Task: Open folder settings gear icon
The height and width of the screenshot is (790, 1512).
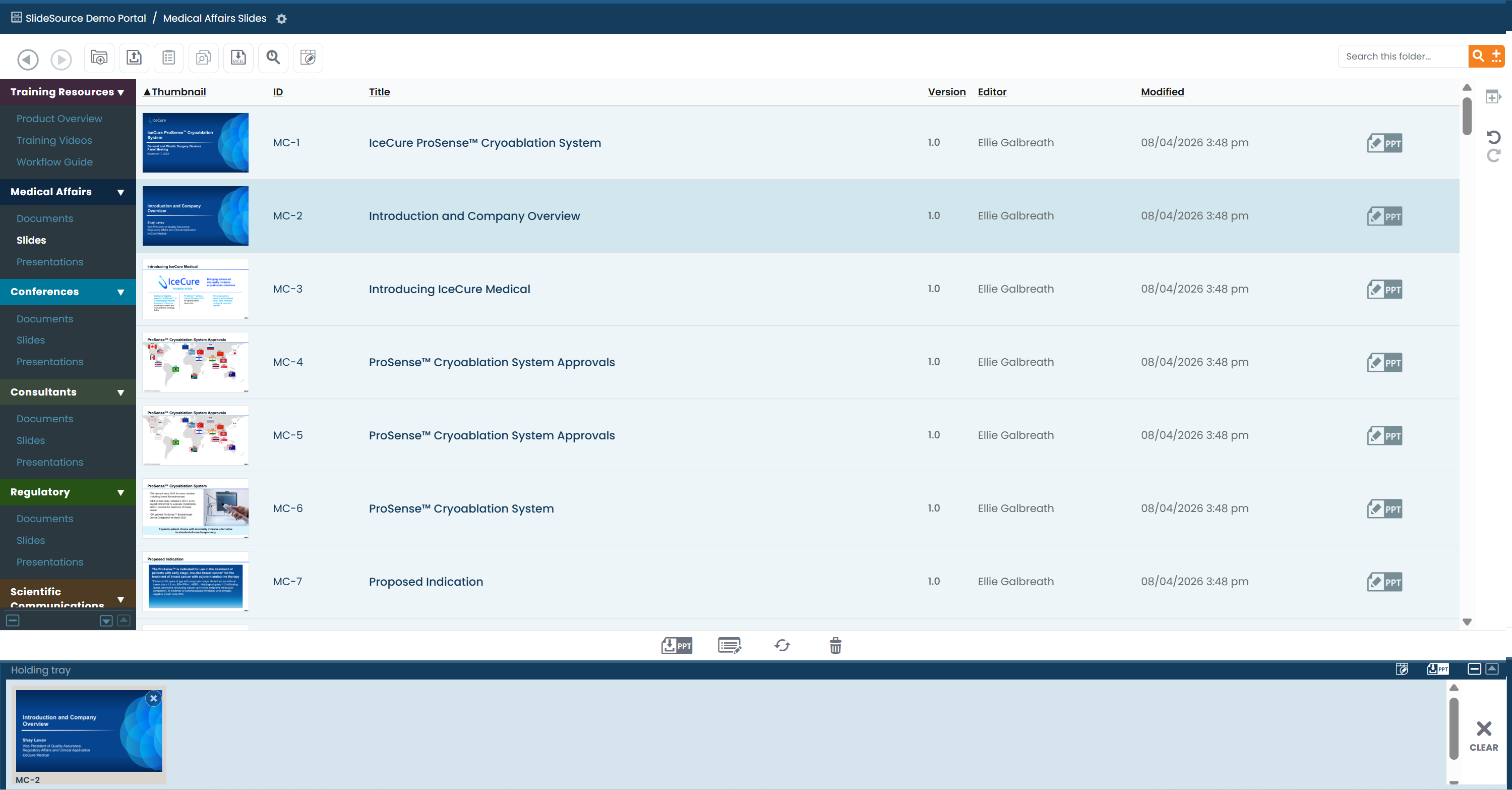Action: click(x=282, y=19)
